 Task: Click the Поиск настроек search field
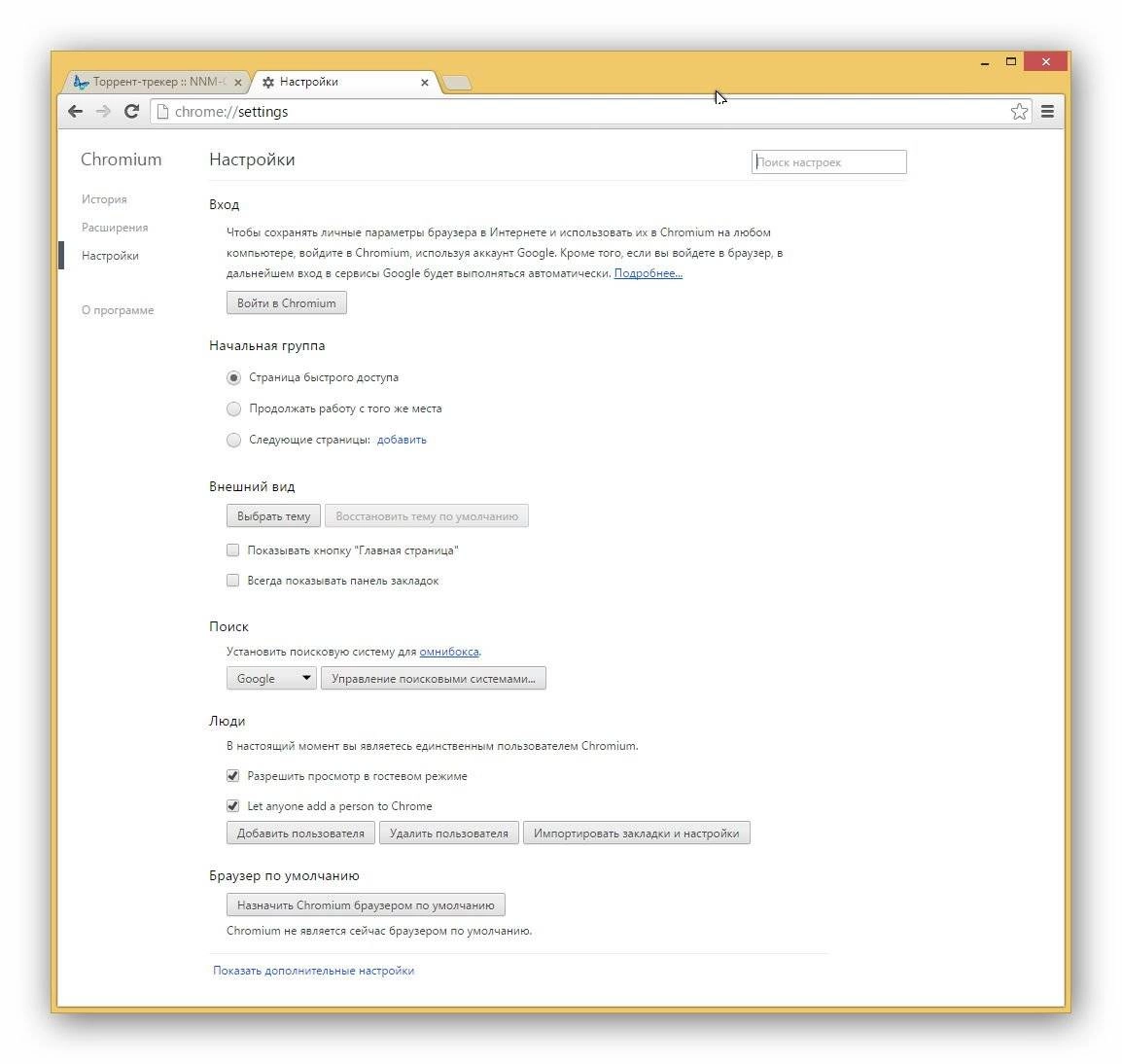(x=828, y=161)
